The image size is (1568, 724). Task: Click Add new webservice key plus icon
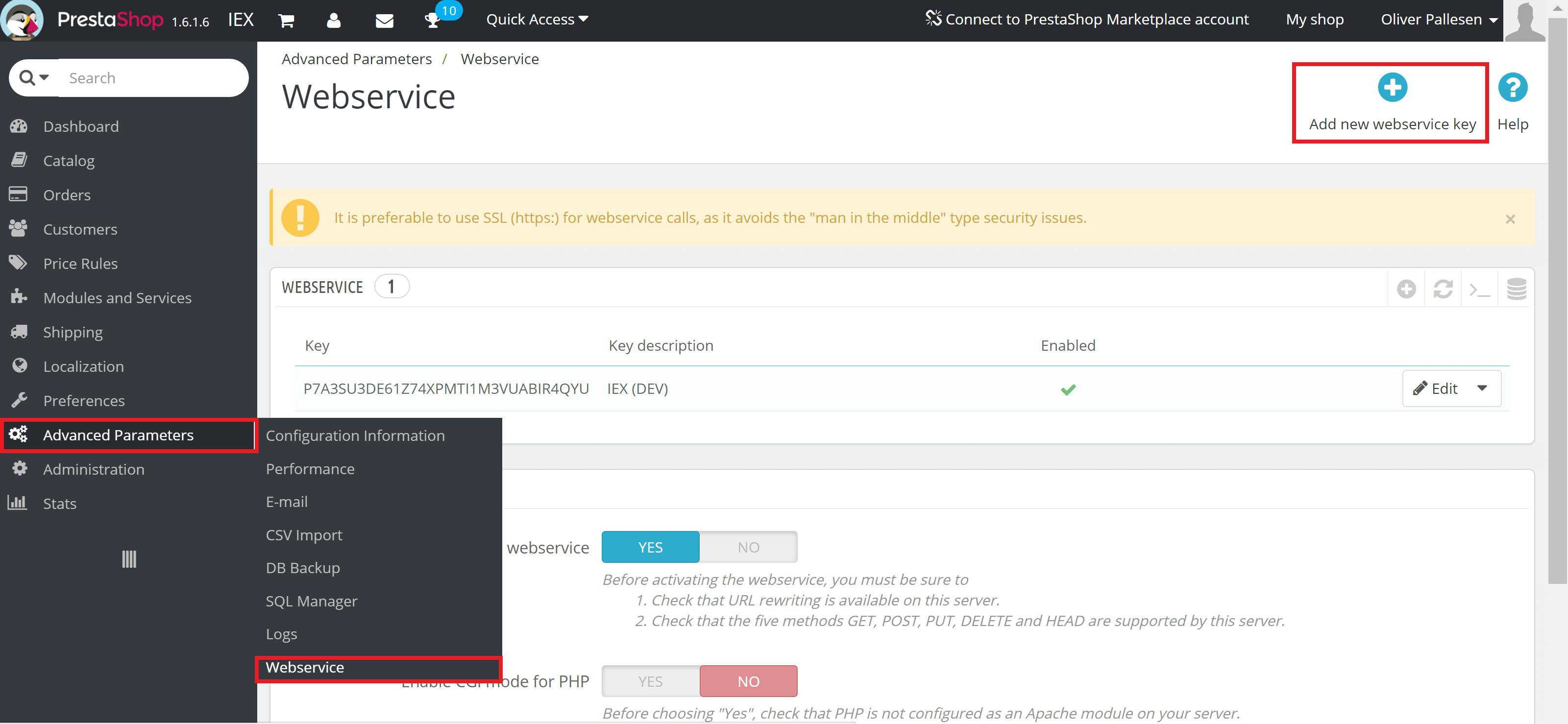[x=1392, y=88]
